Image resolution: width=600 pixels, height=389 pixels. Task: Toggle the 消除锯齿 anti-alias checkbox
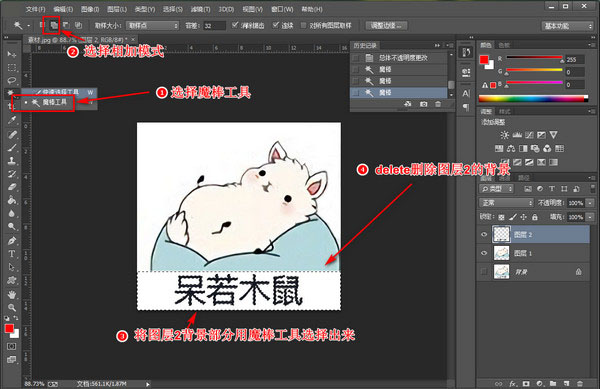coord(235,25)
